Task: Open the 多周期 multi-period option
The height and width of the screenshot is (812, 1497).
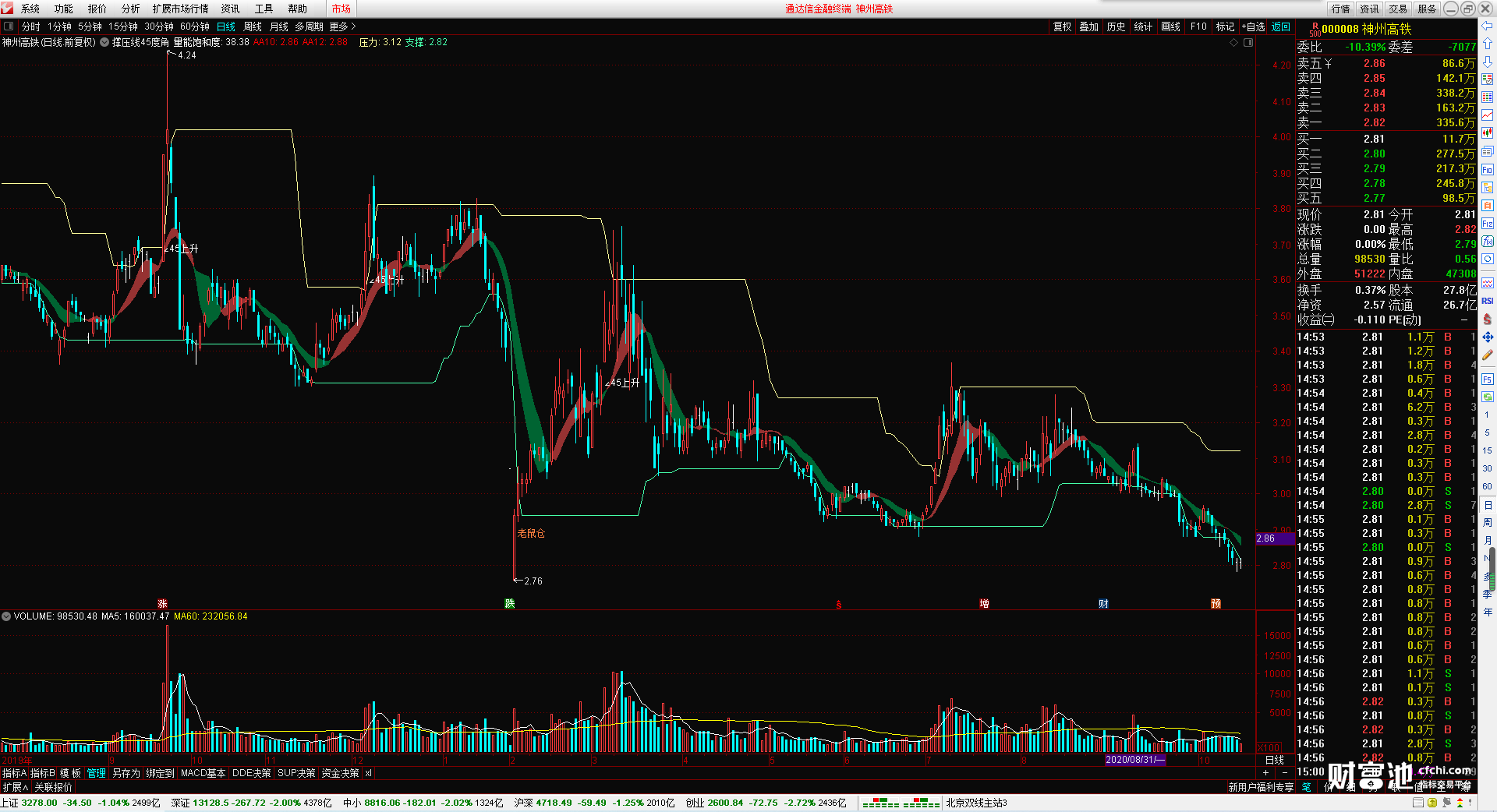Action: coord(309,26)
